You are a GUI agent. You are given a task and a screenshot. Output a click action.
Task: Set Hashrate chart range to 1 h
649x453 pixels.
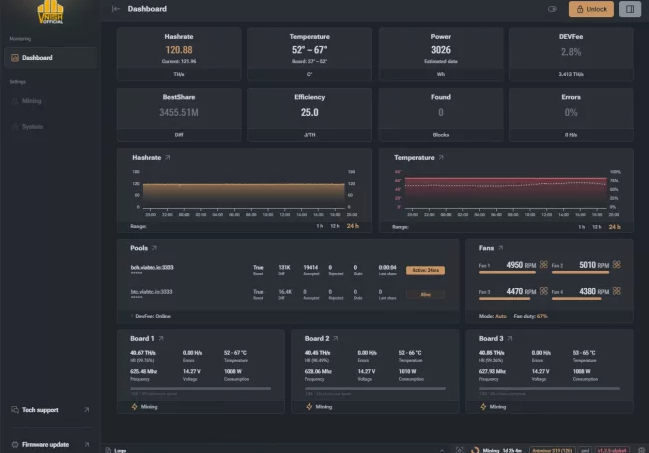(x=320, y=226)
